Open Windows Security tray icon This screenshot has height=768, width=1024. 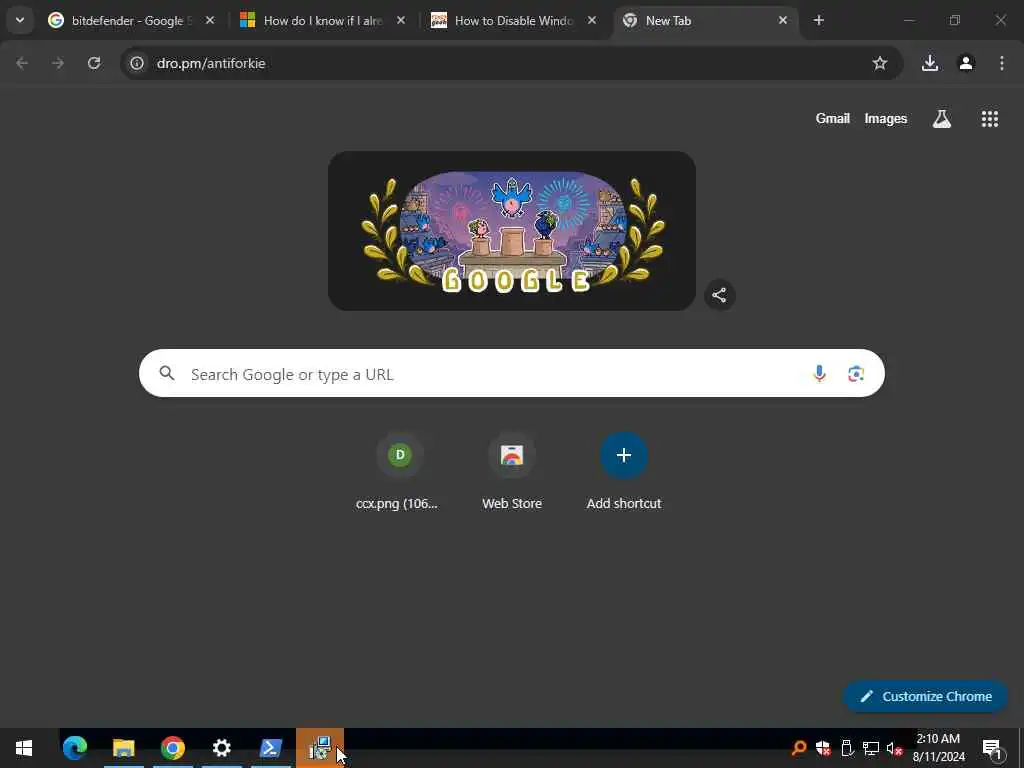(823, 748)
